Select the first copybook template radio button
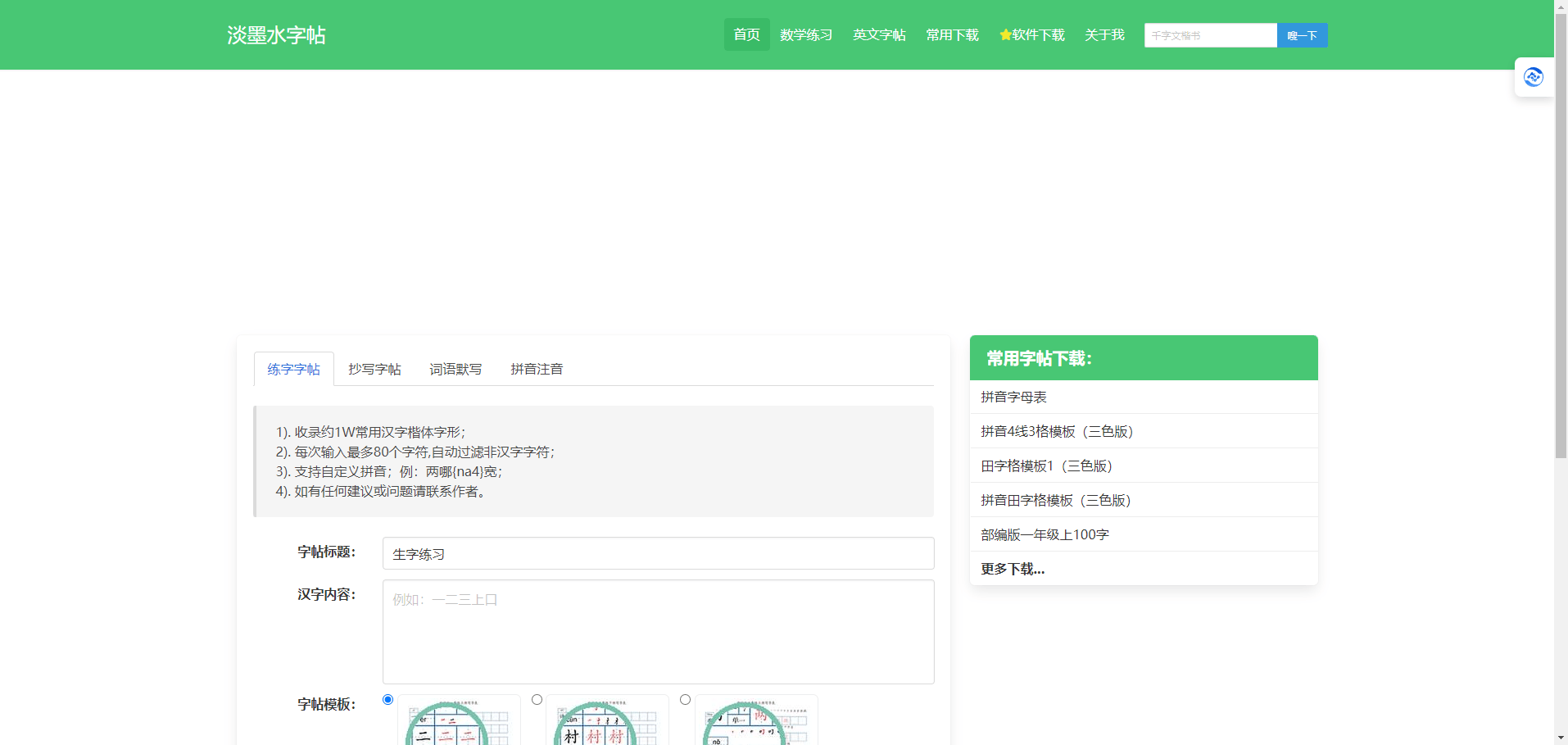Image resolution: width=1568 pixels, height=745 pixels. coord(388,699)
